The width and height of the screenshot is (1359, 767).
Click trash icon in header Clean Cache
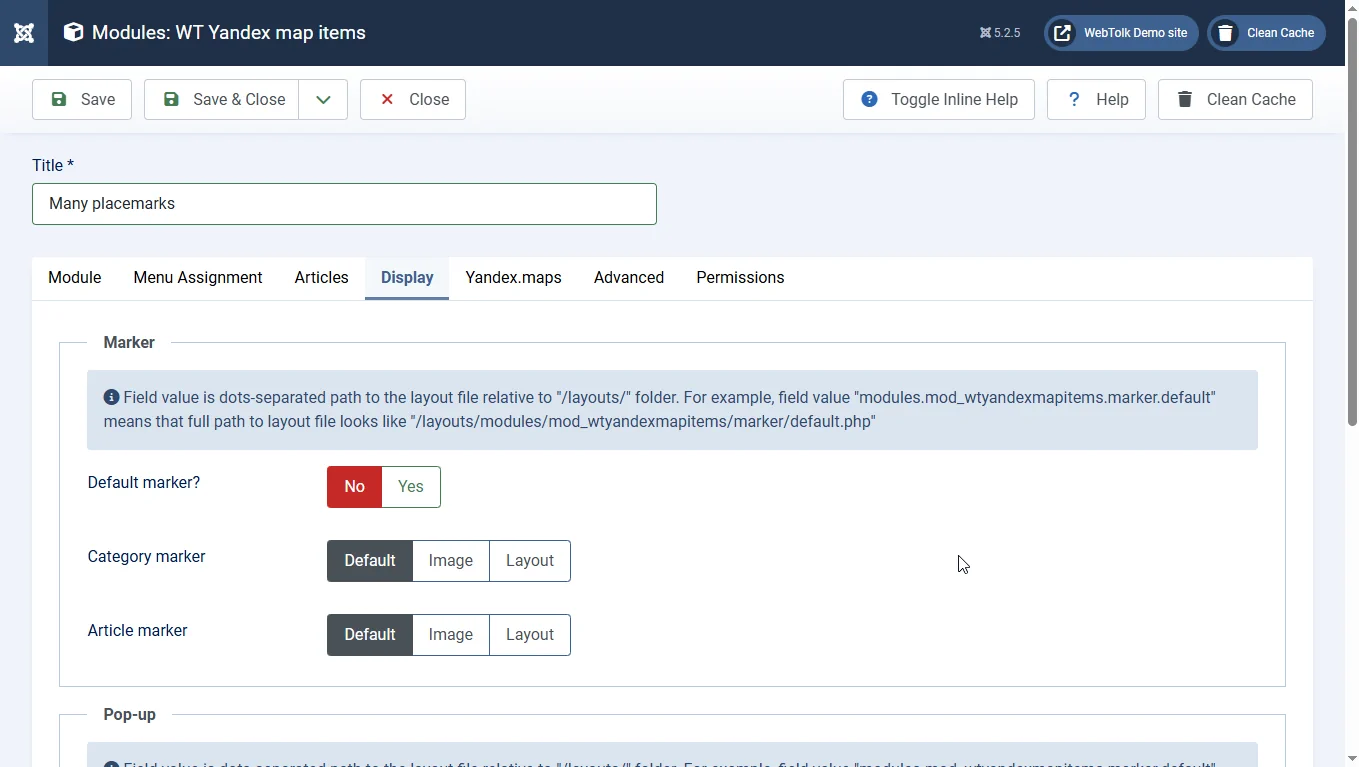coord(1225,33)
